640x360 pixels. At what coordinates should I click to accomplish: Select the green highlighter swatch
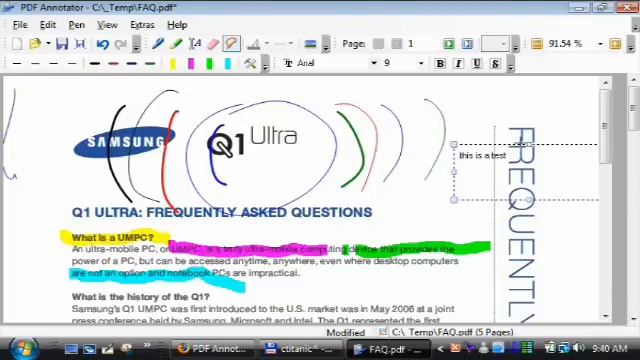[209, 64]
